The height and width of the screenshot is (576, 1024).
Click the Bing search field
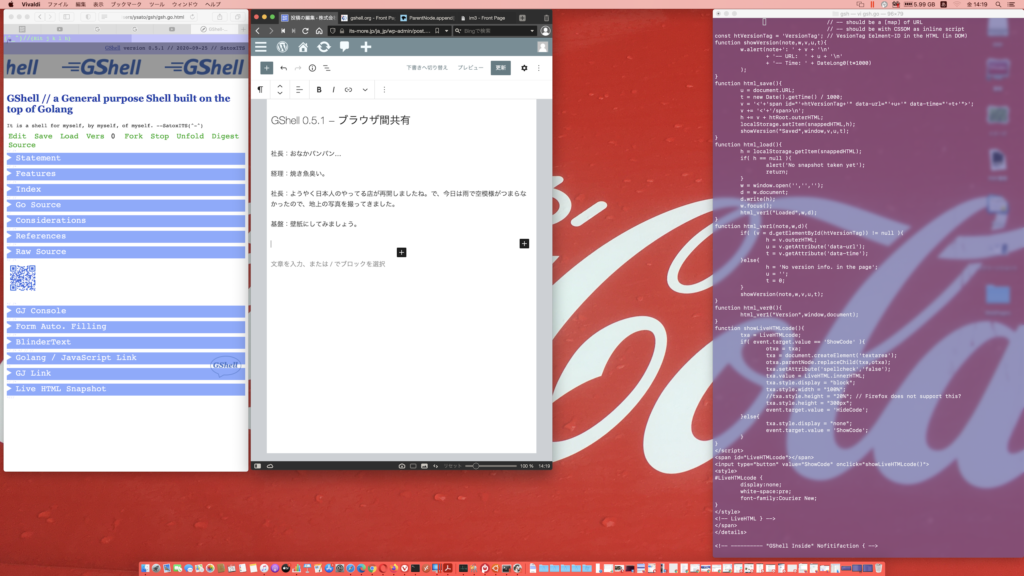coord(490,31)
